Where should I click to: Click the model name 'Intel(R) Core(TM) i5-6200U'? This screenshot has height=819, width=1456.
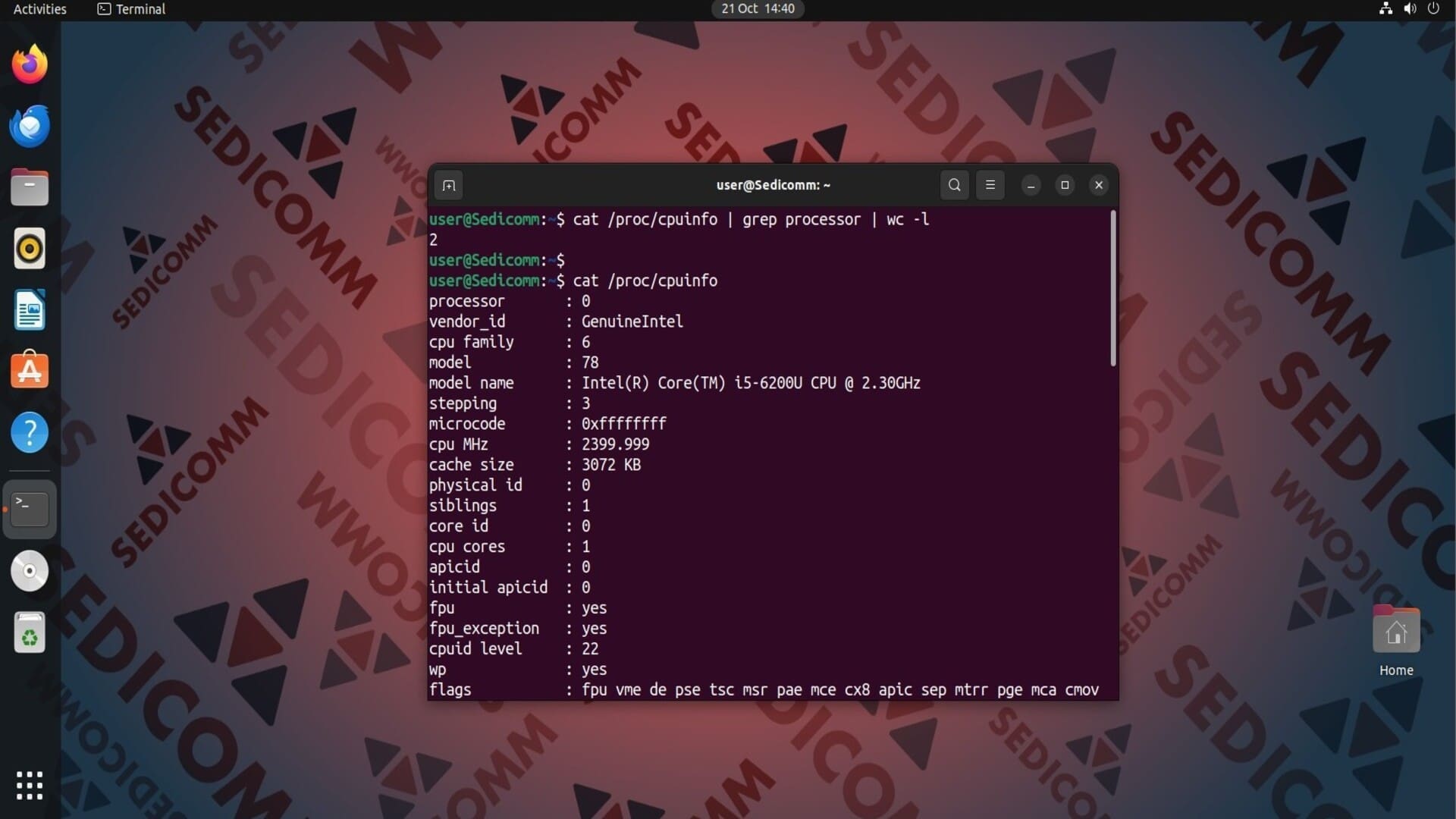(692, 383)
